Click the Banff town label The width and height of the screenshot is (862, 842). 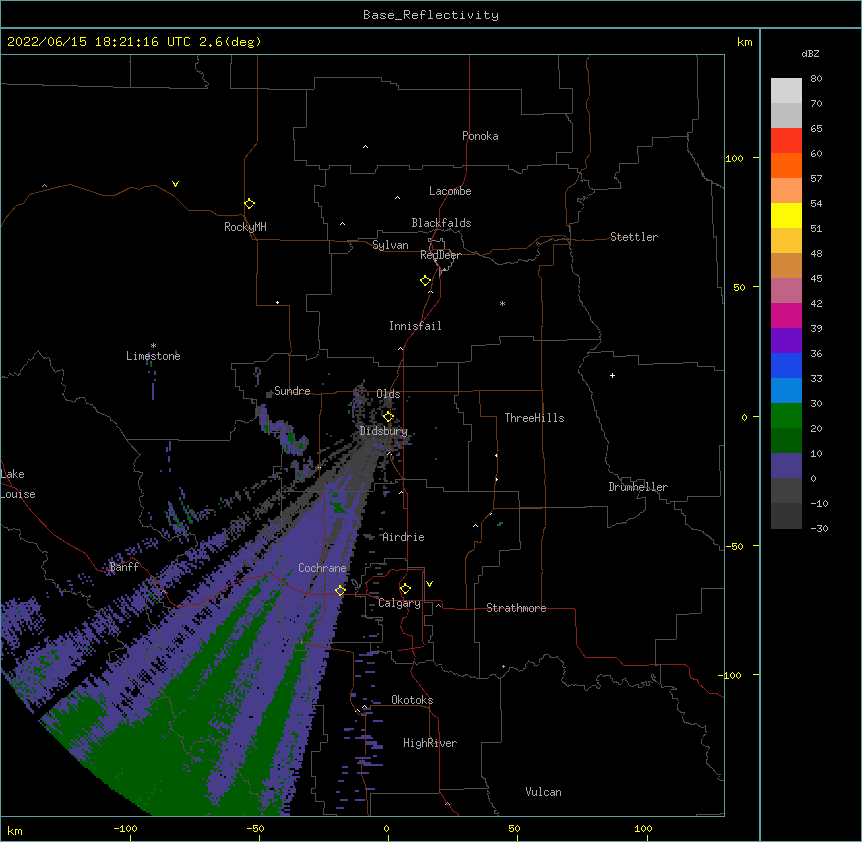[x=124, y=567]
